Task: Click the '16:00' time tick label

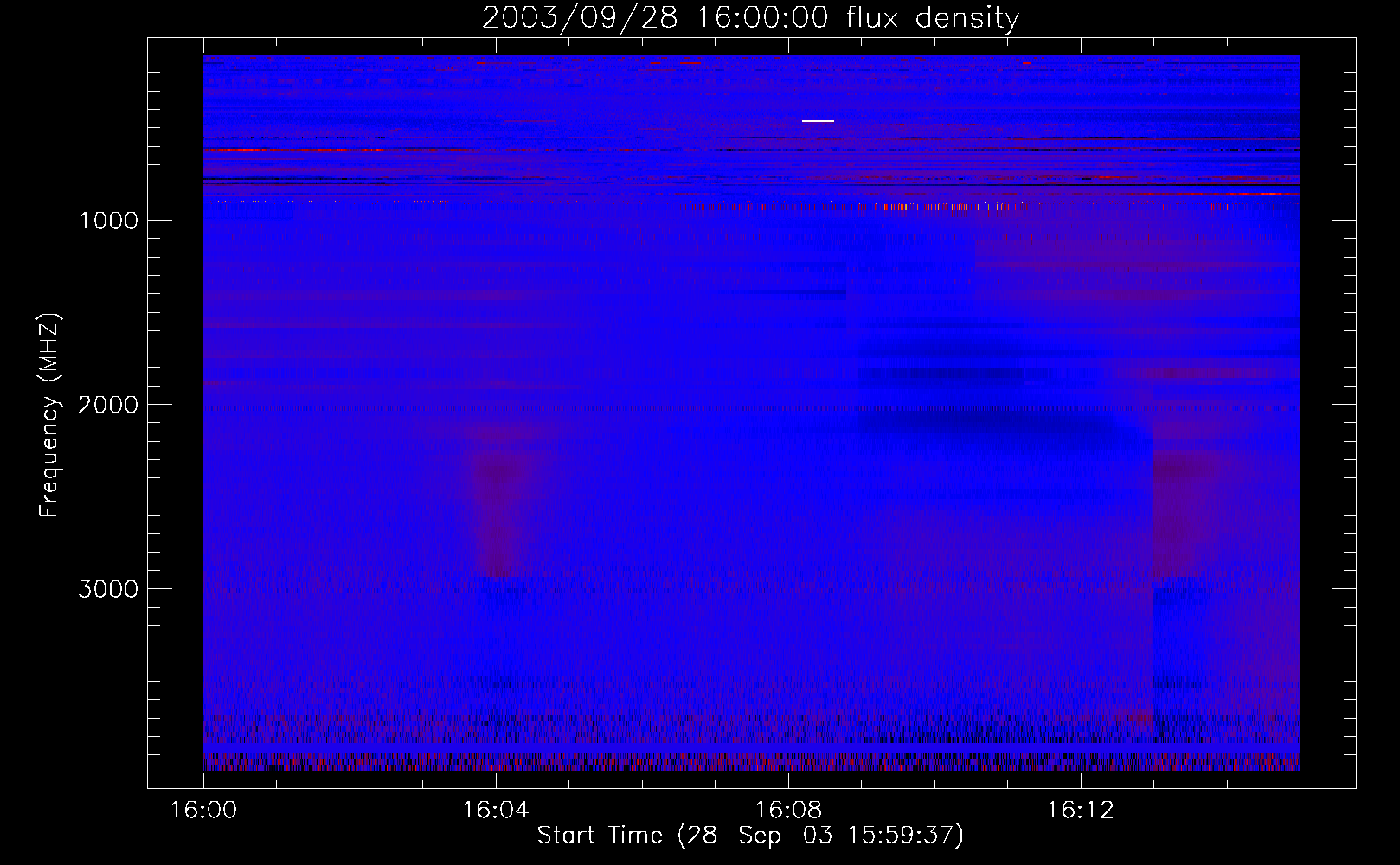Action: (203, 811)
